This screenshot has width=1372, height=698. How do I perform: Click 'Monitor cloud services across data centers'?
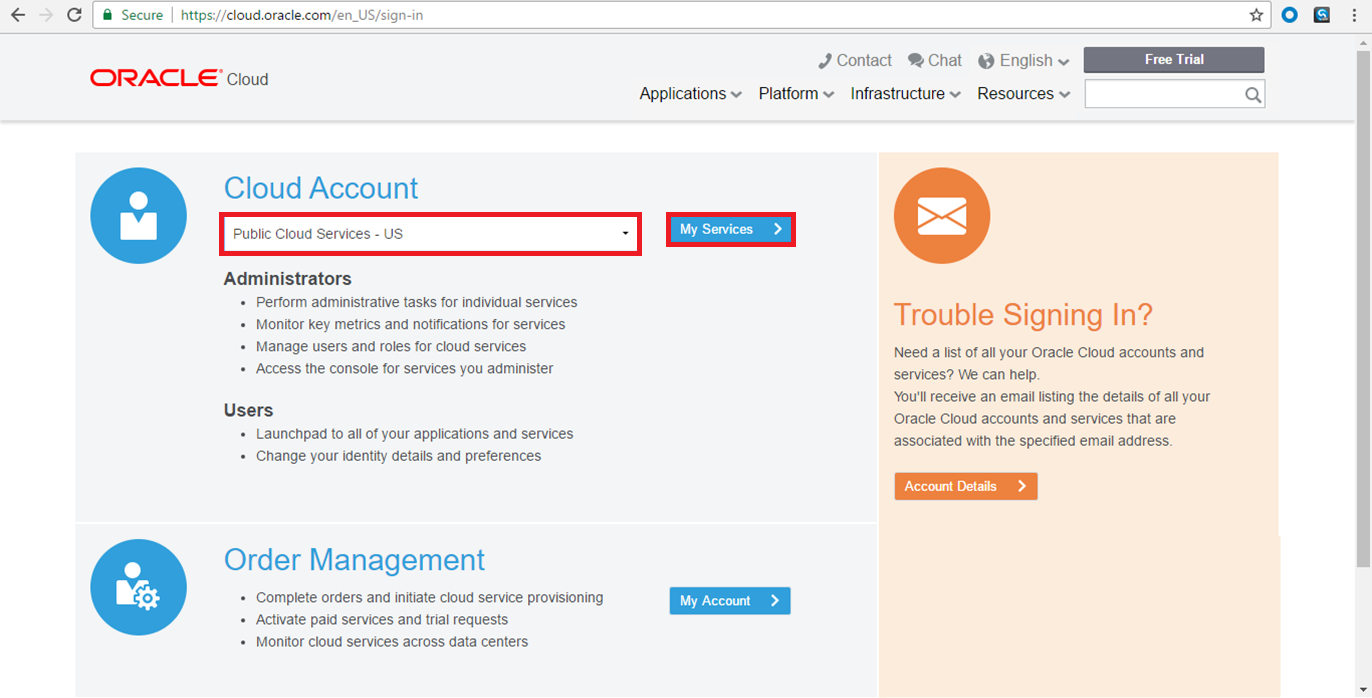tap(392, 642)
